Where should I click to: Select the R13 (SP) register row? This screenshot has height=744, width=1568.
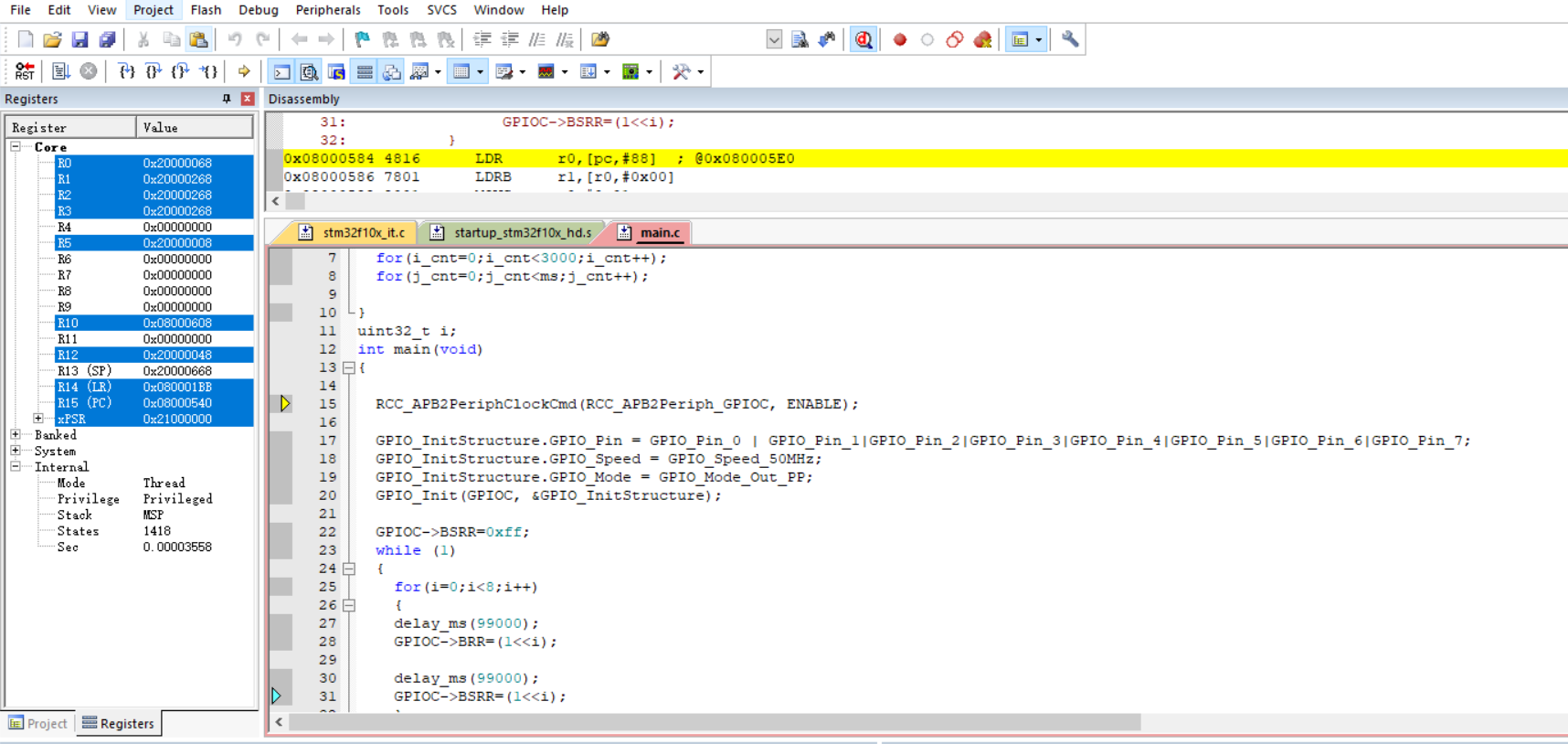click(x=154, y=371)
